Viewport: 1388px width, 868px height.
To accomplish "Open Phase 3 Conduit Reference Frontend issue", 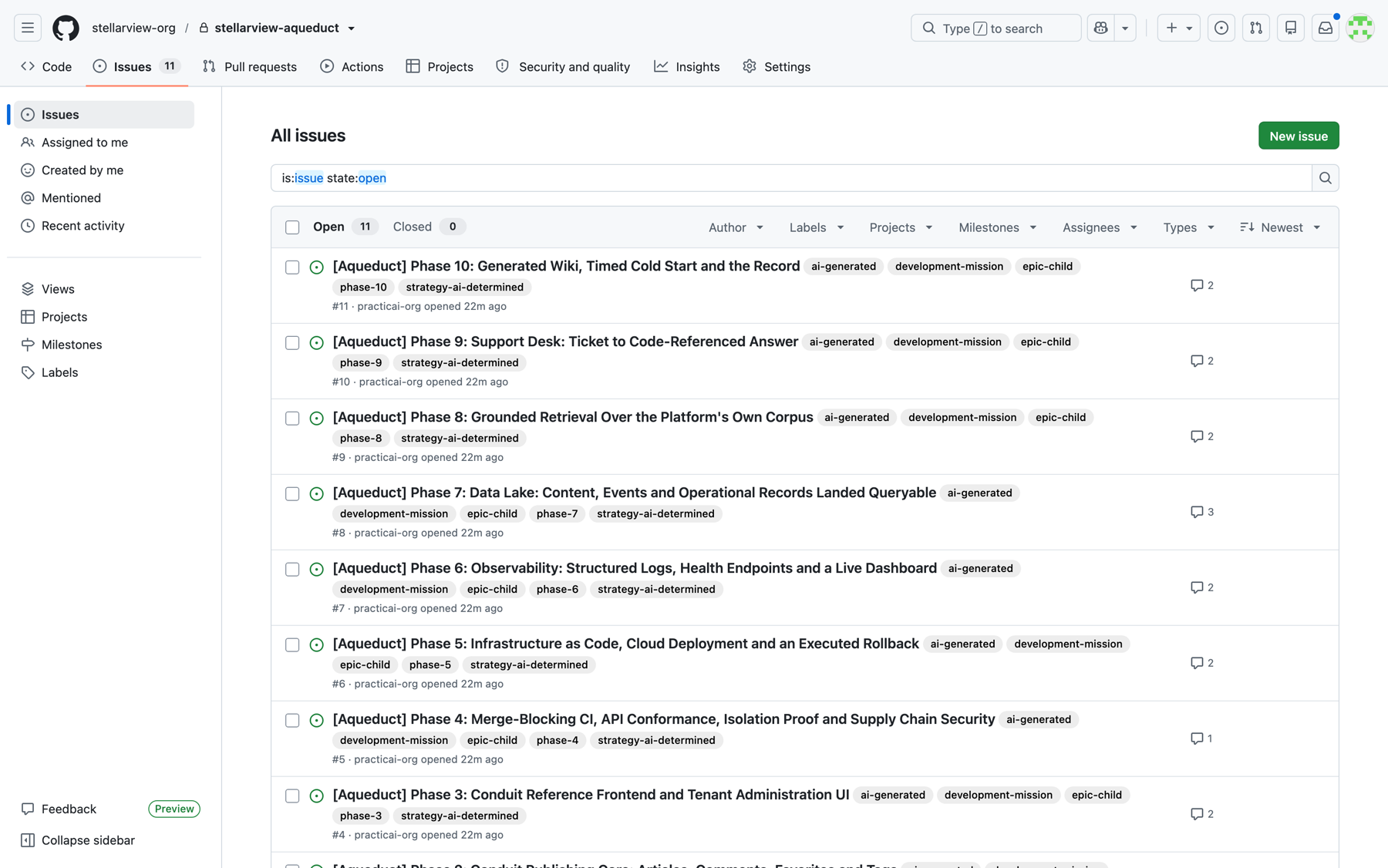I will pyautogui.click(x=591, y=795).
